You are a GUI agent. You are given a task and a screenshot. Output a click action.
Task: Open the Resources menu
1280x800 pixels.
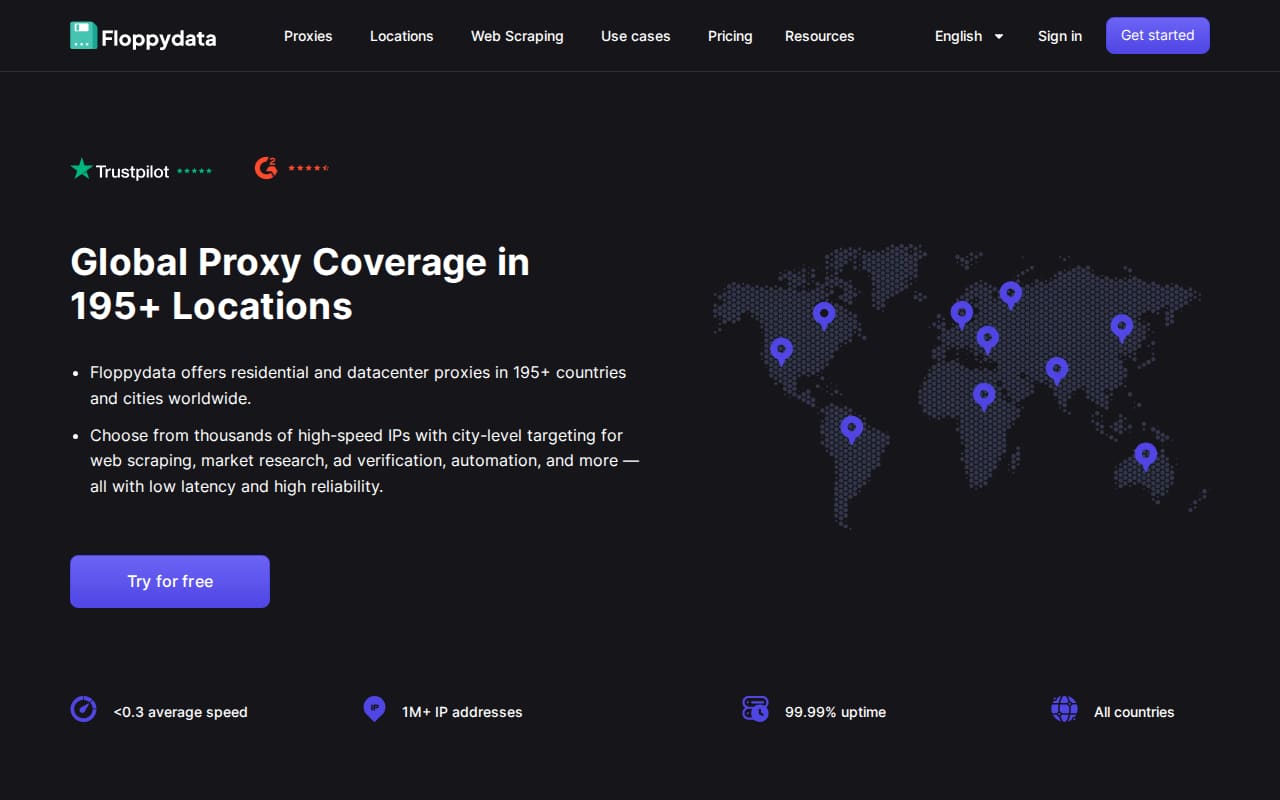pos(819,36)
